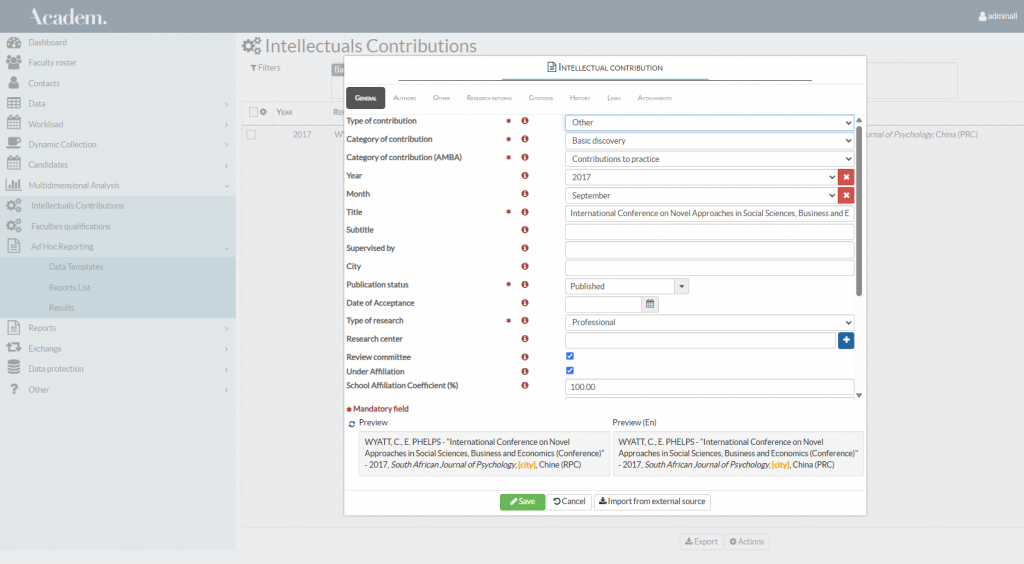
Task: Open the Type of contribution dropdown
Action: coord(709,123)
